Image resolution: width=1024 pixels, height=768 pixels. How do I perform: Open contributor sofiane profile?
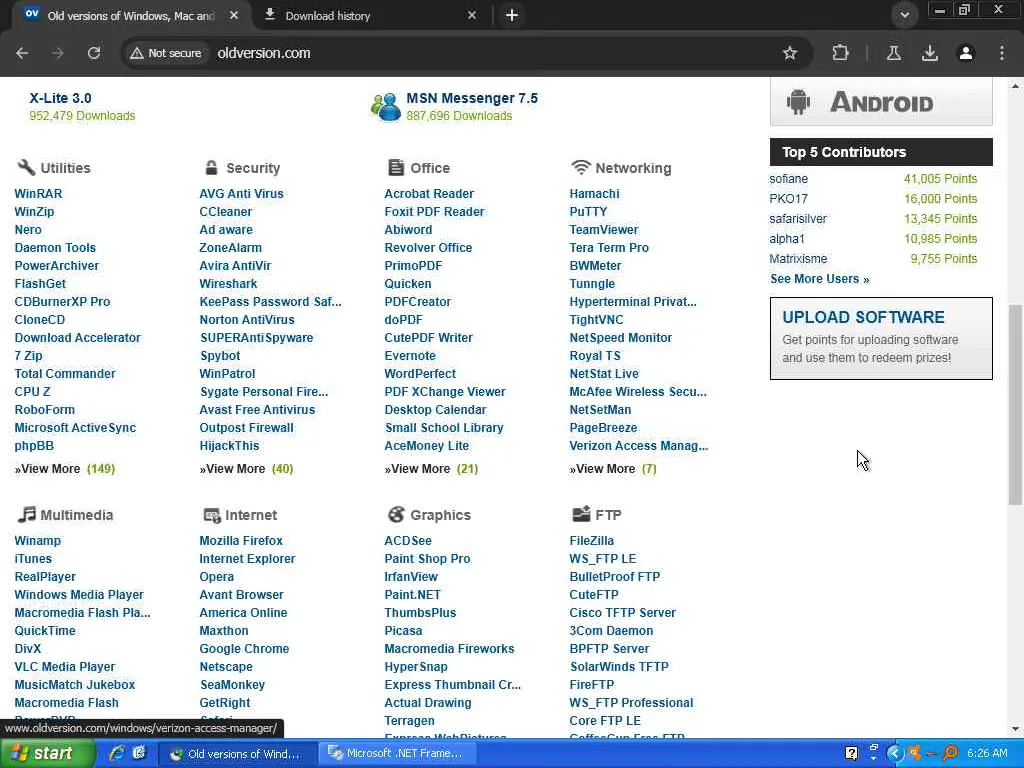click(x=788, y=178)
